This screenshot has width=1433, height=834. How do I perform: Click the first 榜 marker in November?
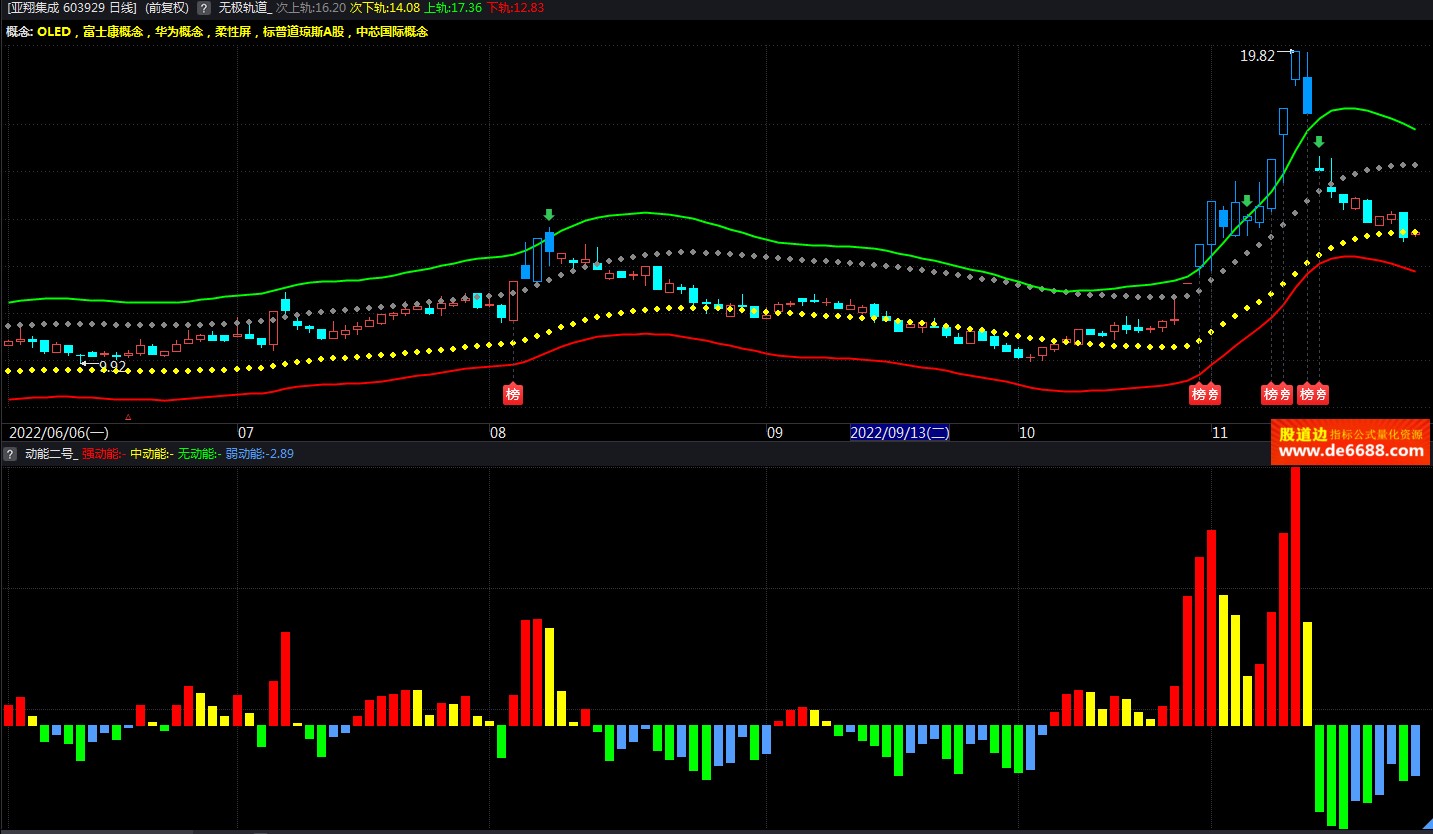(x=1199, y=394)
